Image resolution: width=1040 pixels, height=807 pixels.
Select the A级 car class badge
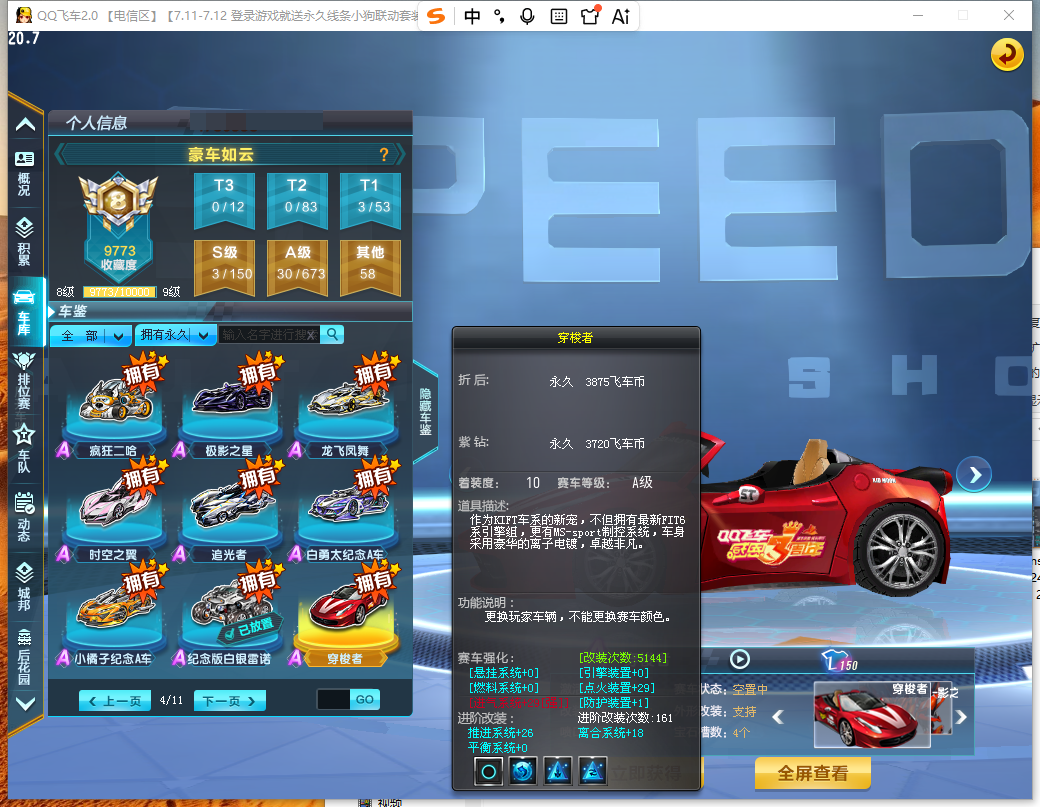[297, 267]
